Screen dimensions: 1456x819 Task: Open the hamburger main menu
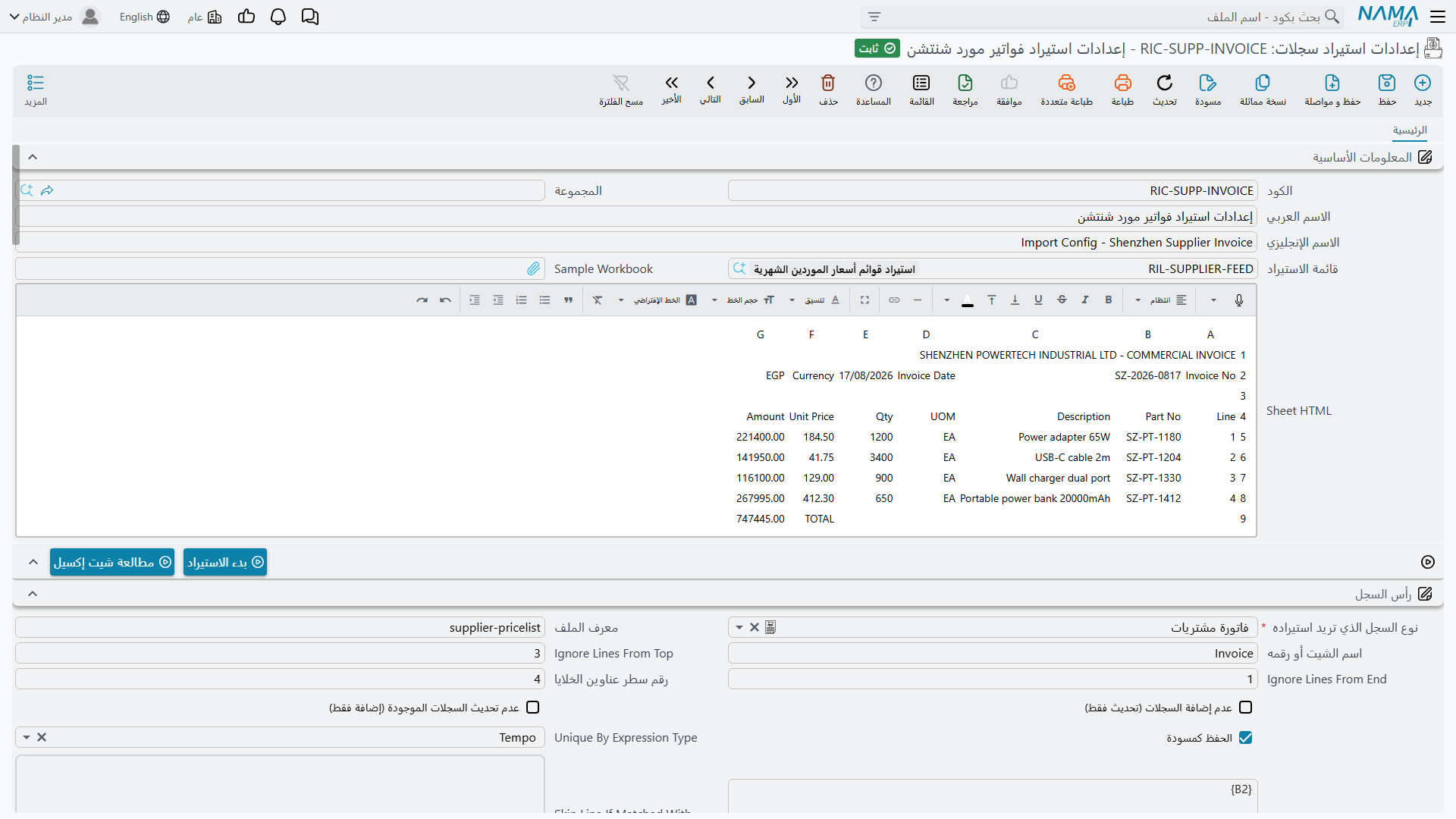coord(1437,17)
